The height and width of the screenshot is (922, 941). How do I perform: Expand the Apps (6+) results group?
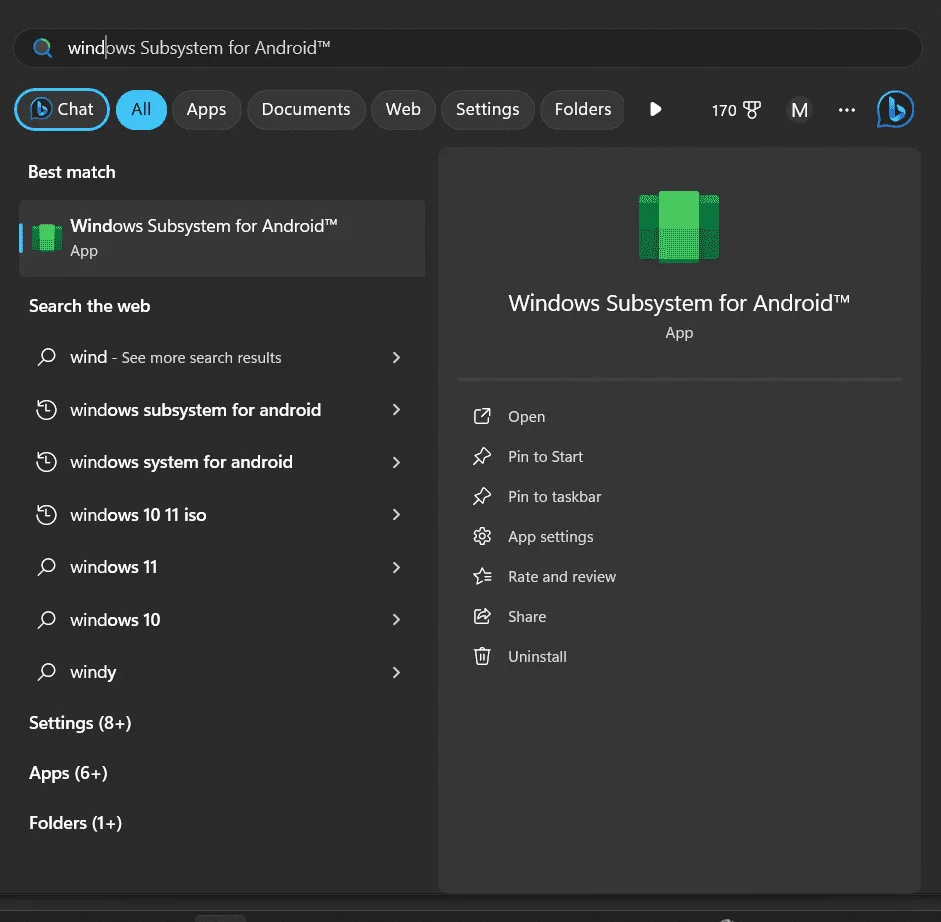click(x=68, y=773)
